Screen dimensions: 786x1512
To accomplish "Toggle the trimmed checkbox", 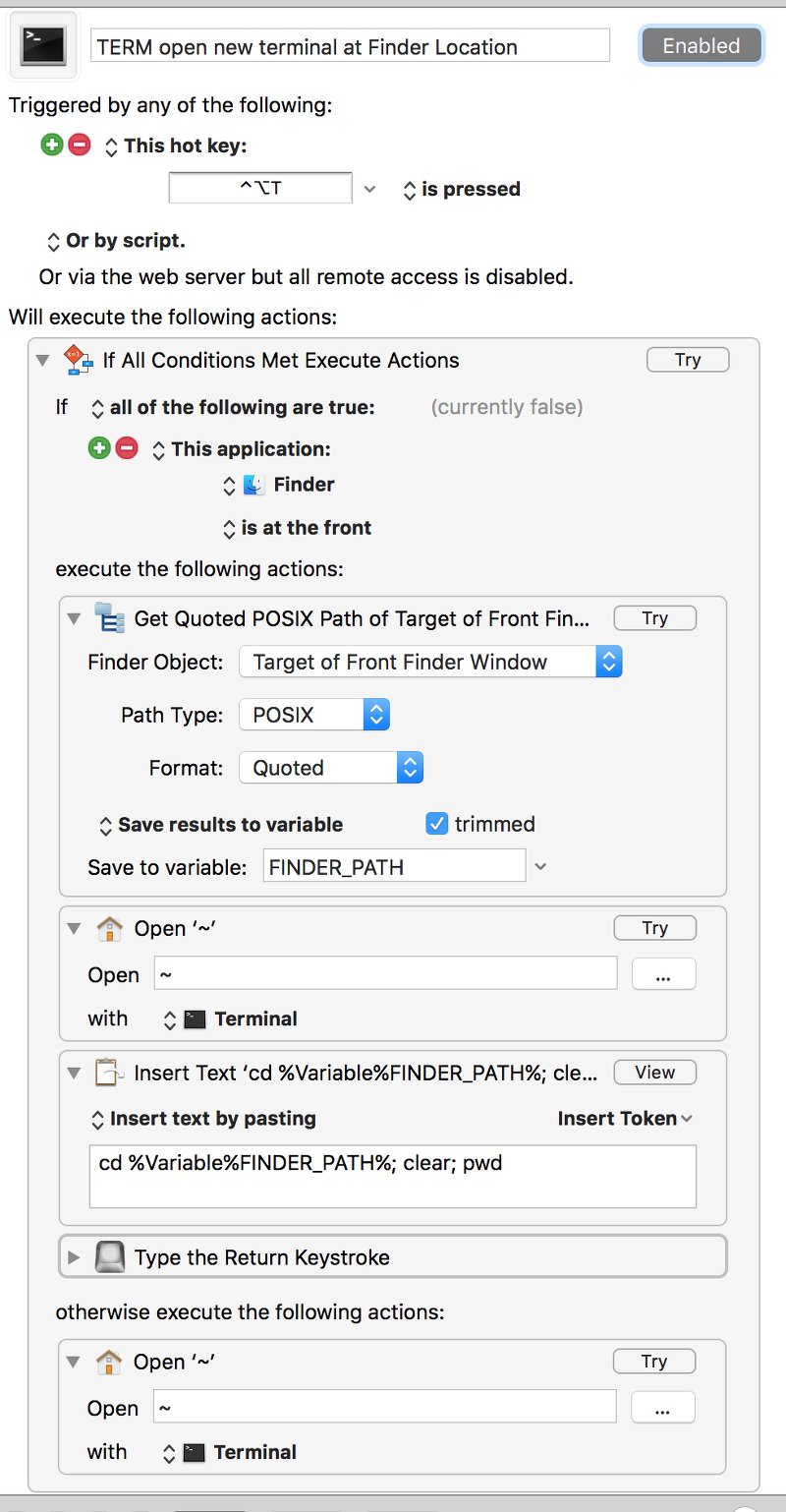I will click(436, 825).
